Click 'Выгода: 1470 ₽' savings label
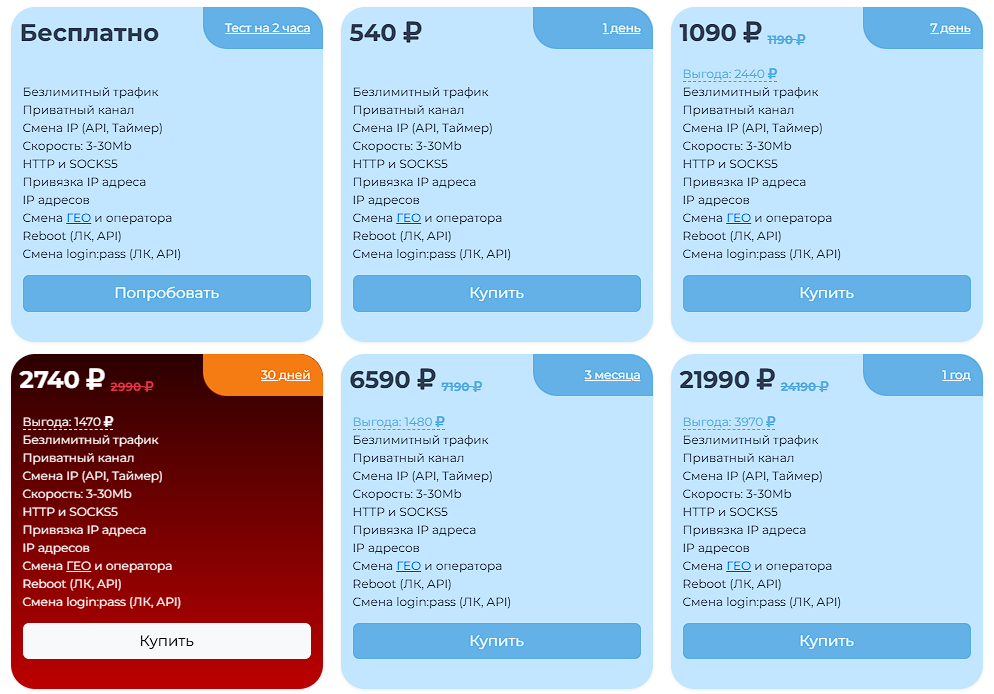Screen dimensions: 994x694 (x=68, y=422)
